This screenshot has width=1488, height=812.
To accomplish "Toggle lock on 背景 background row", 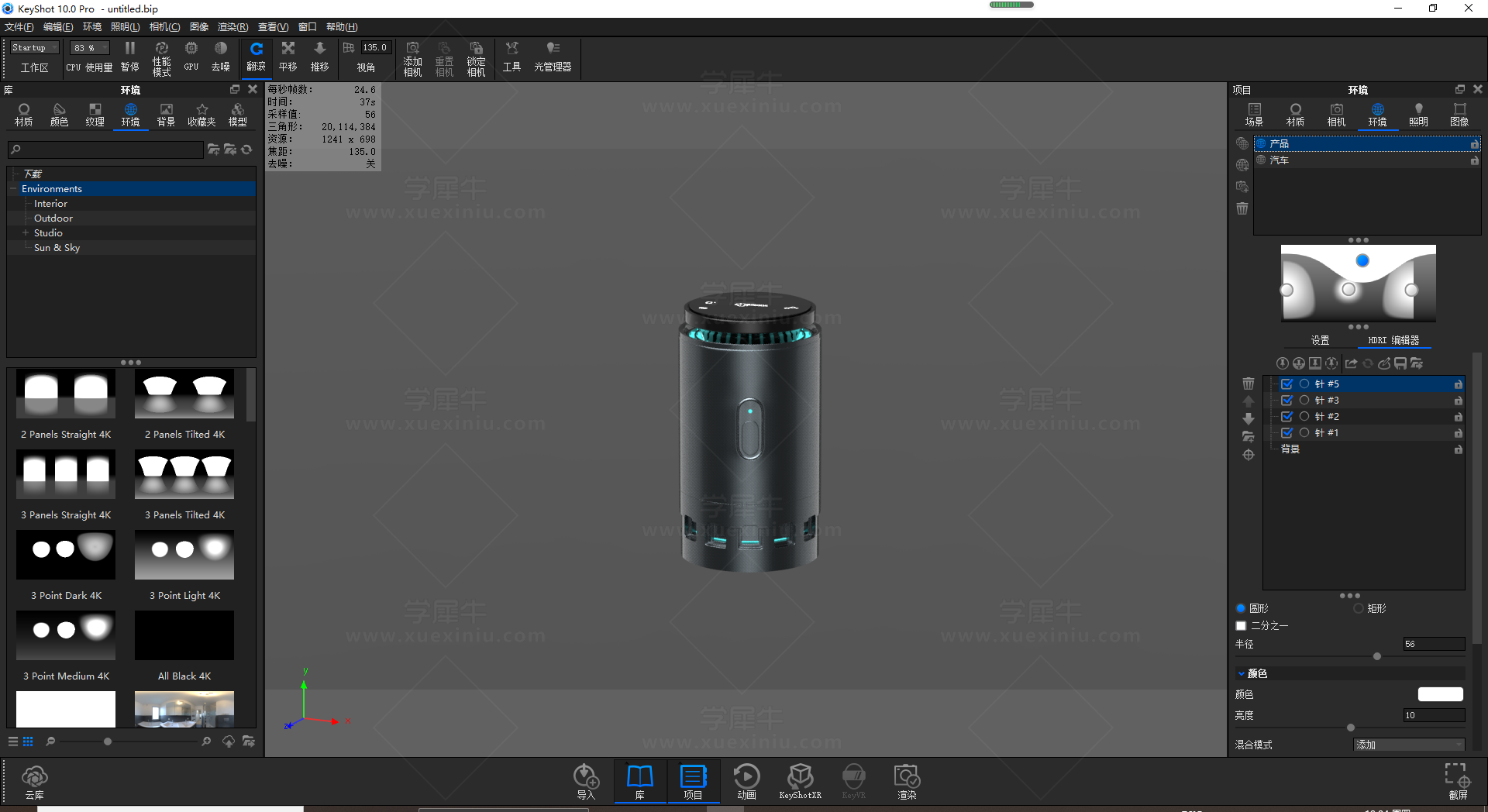I will 1458,449.
